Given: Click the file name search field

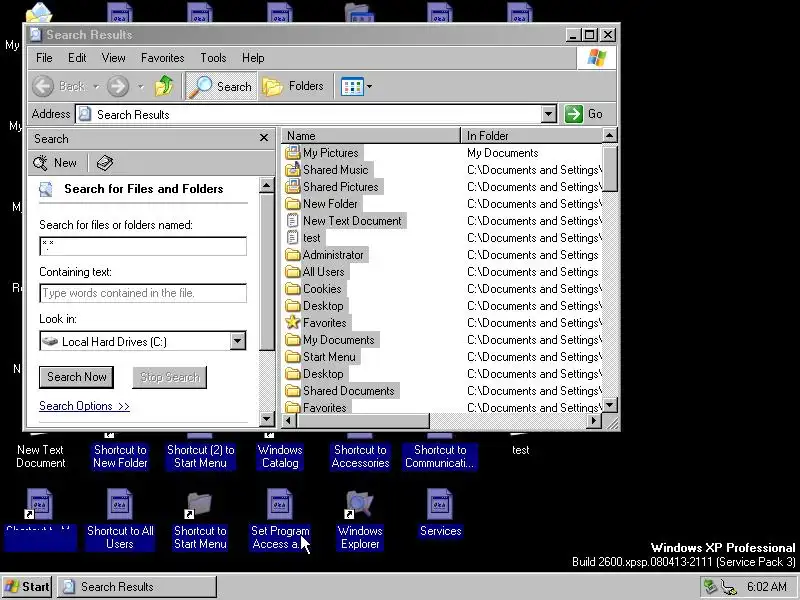Looking at the screenshot, I should [143, 246].
